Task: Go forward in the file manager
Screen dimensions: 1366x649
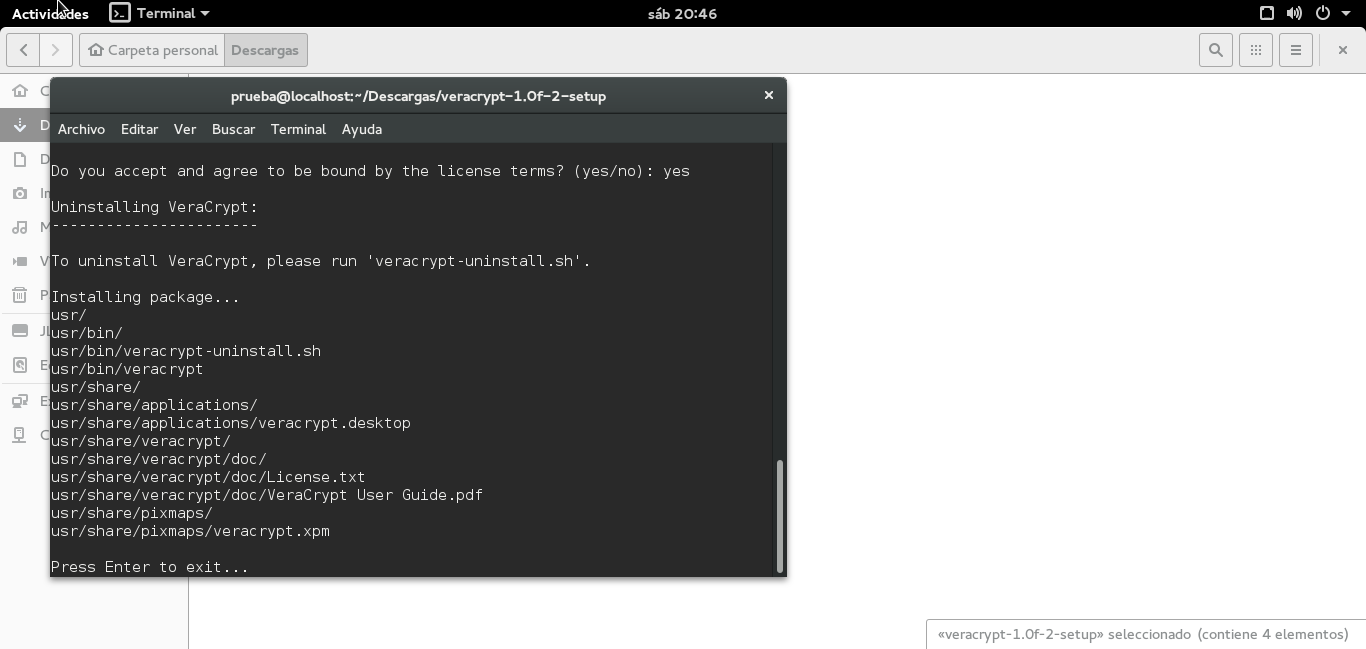Action: coord(56,50)
